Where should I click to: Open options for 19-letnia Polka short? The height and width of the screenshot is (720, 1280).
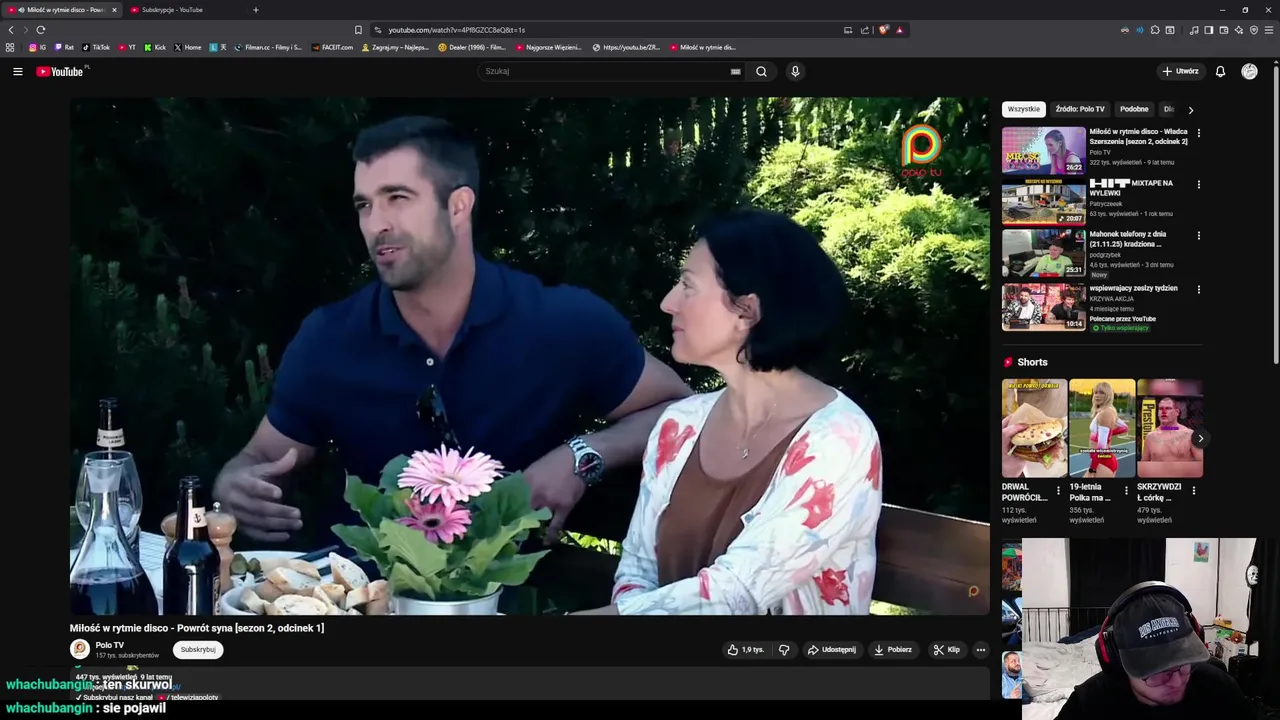point(1126,490)
